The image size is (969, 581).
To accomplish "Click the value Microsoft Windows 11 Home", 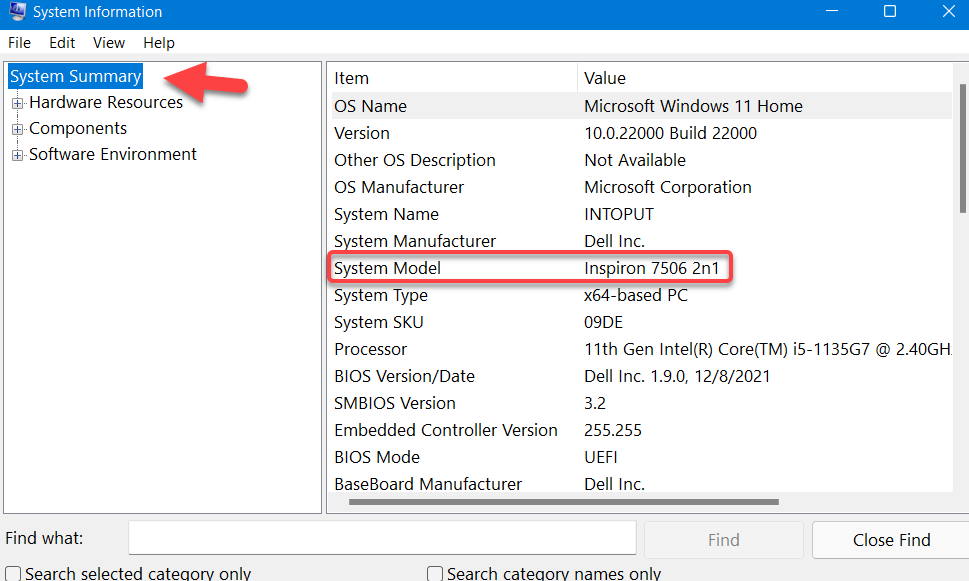I will pos(693,106).
